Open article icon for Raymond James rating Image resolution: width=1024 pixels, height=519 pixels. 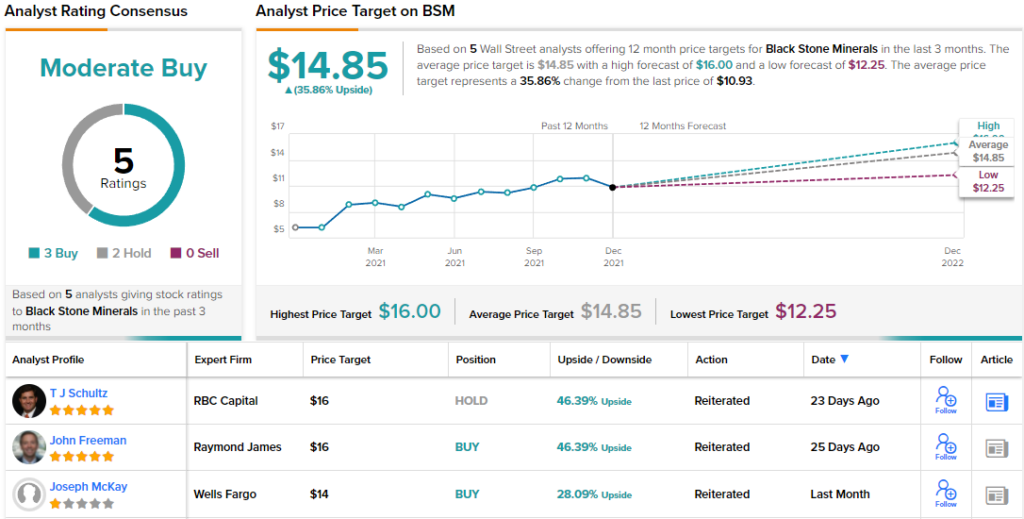[996, 447]
